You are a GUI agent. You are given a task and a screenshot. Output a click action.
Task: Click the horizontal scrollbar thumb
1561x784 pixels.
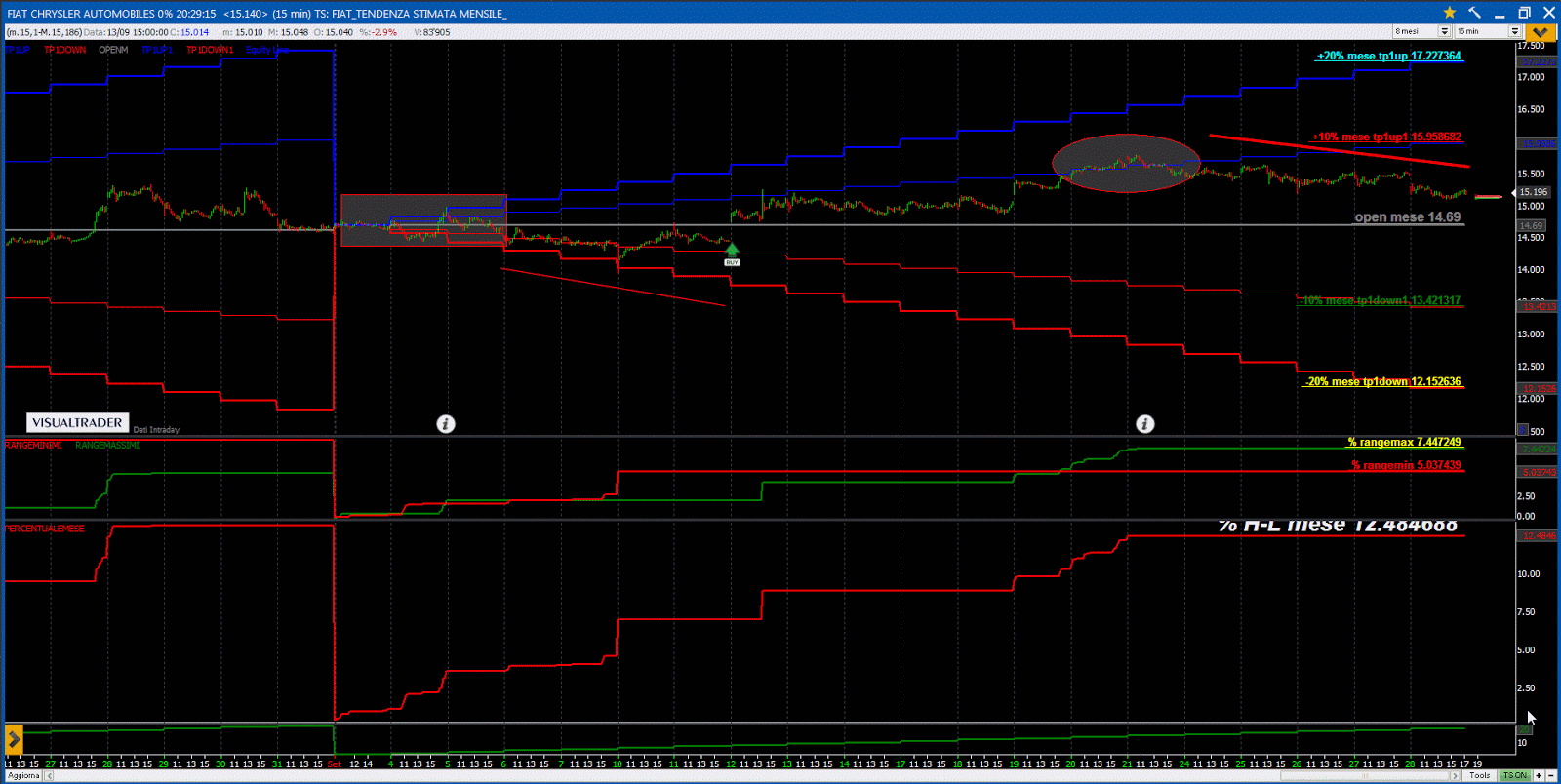tap(1366, 776)
